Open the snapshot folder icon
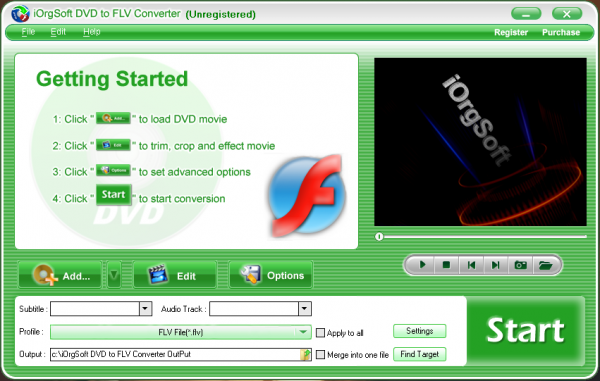This screenshot has height=381, width=600. pos(545,265)
